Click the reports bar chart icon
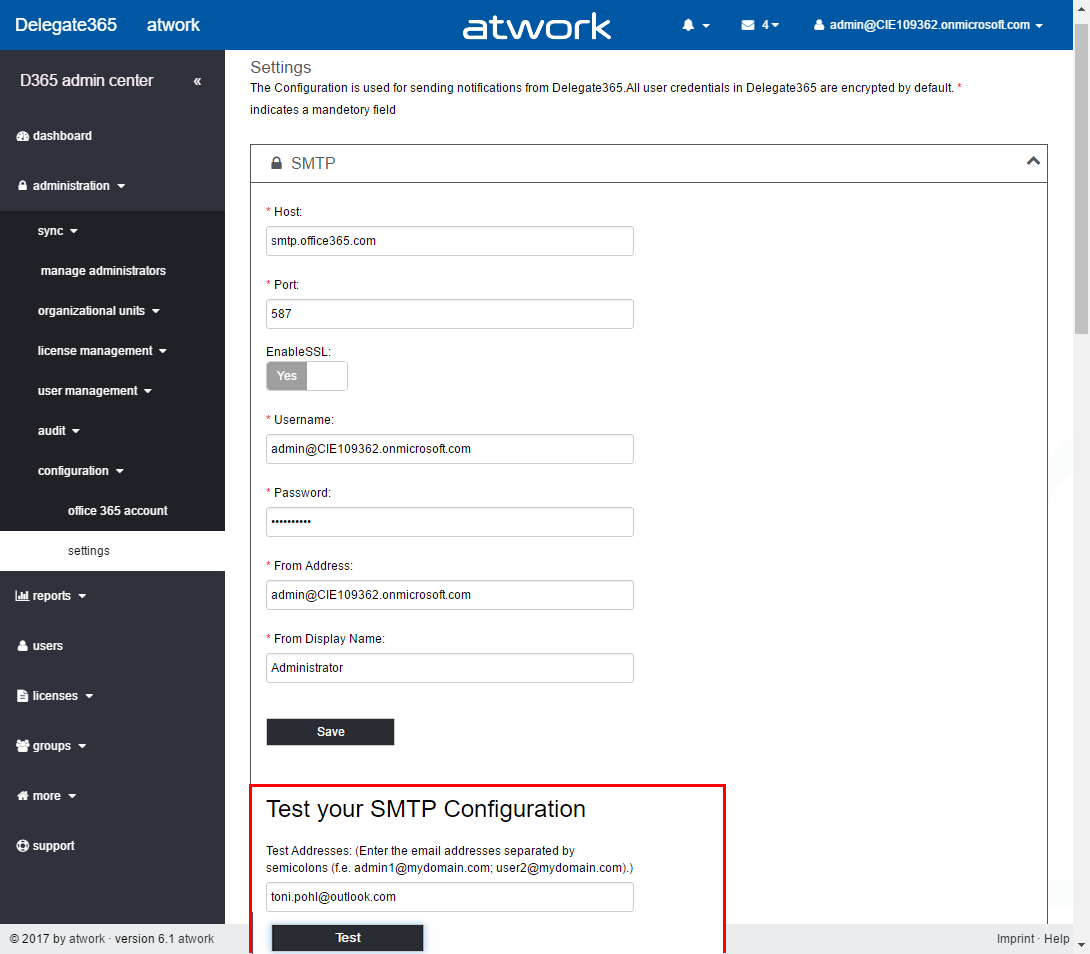The image size is (1090, 954). click(23, 596)
